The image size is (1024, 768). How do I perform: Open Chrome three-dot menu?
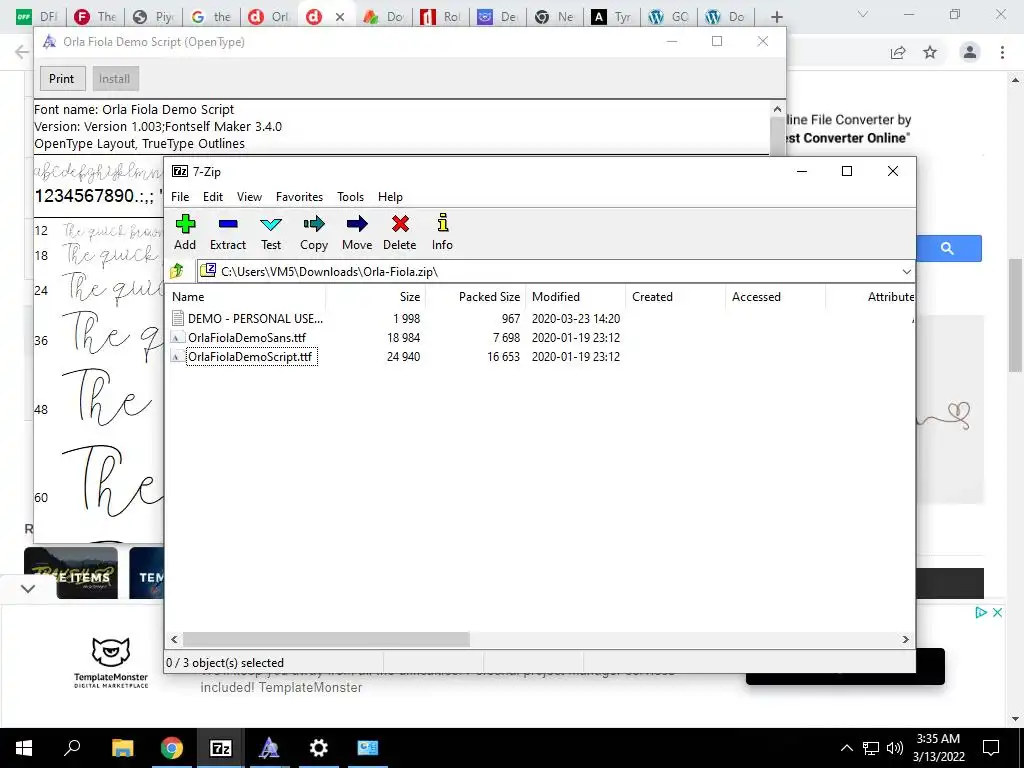pyautogui.click(x=1002, y=52)
